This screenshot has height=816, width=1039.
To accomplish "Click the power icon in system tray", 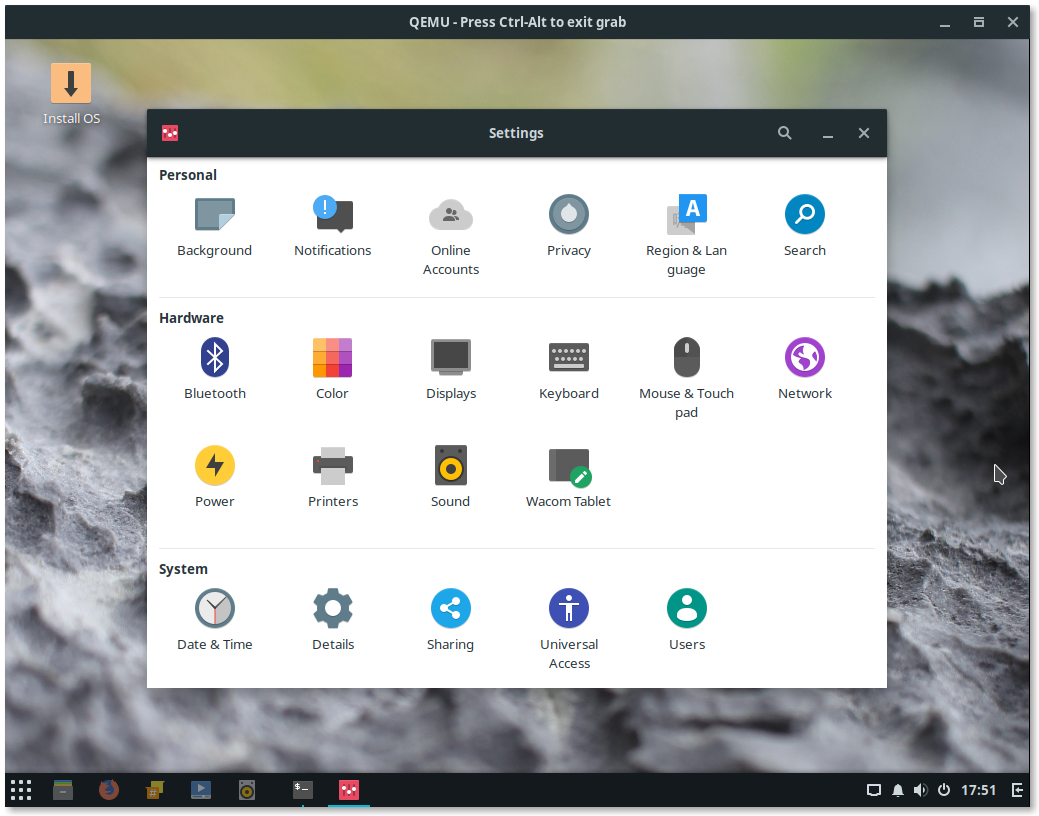I will (x=944, y=789).
